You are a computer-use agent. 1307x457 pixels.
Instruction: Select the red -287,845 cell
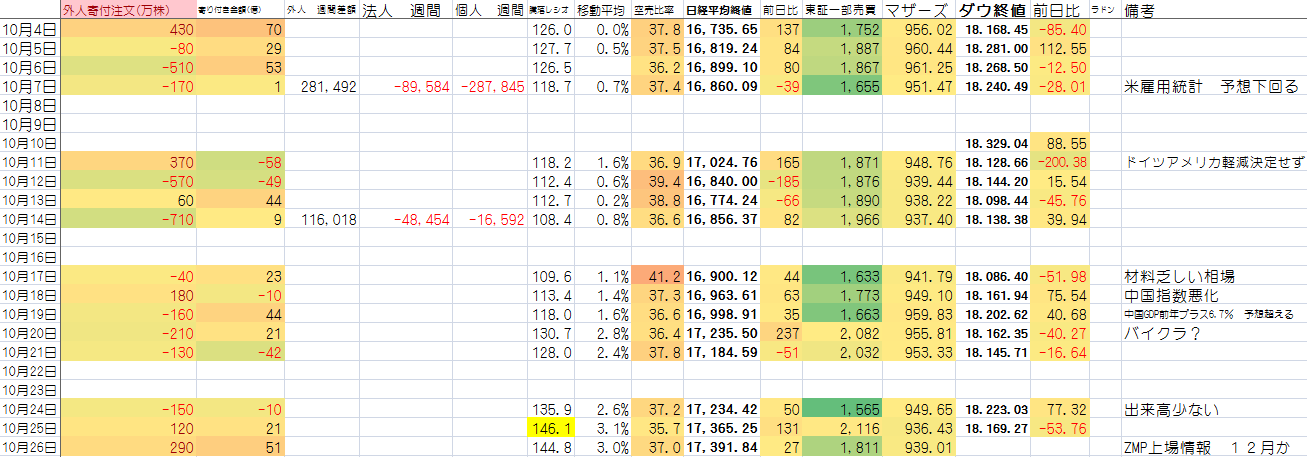tap(489, 87)
